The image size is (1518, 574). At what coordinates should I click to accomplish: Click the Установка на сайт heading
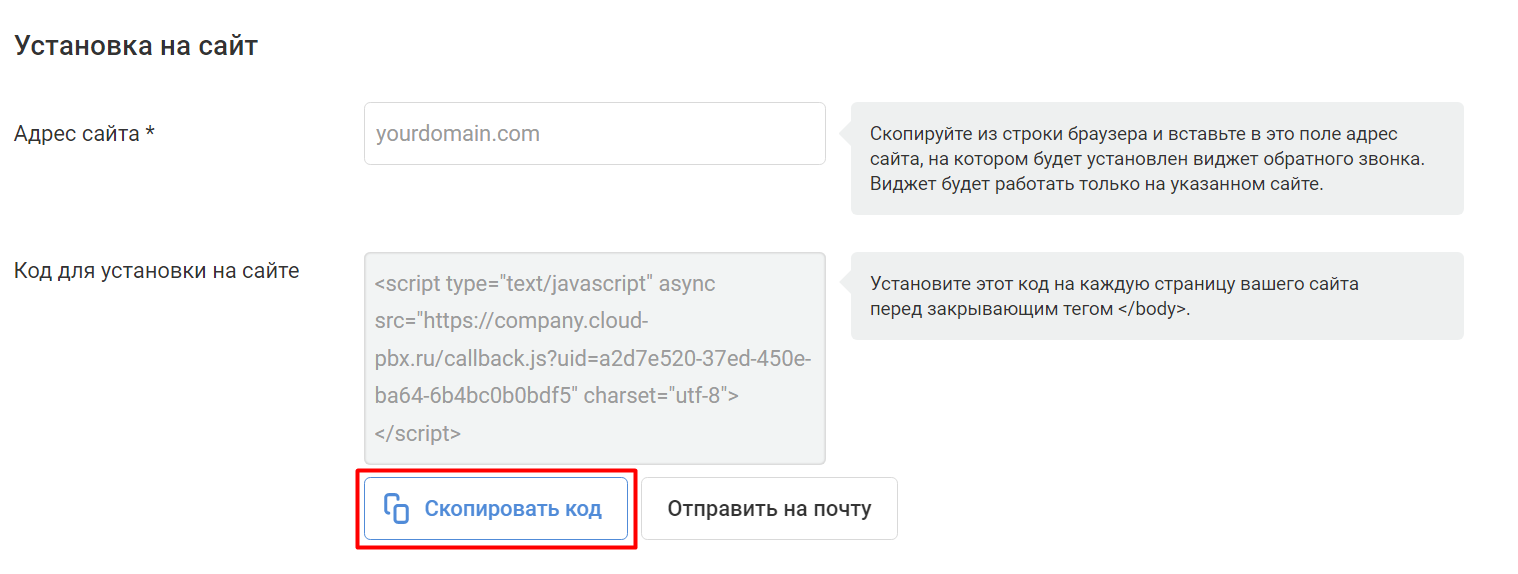136,46
